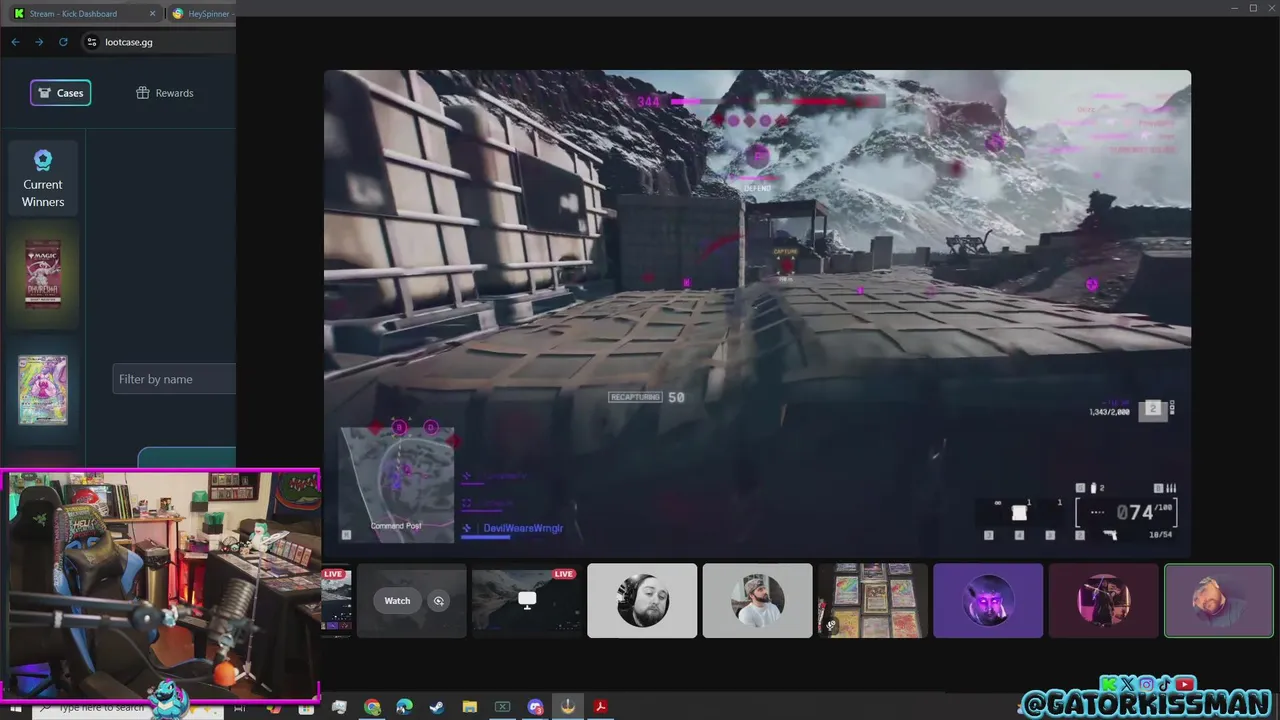Select the bearded man with headphones avatar tile
Image resolution: width=1280 pixels, height=720 pixels.
[x=642, y=600]
